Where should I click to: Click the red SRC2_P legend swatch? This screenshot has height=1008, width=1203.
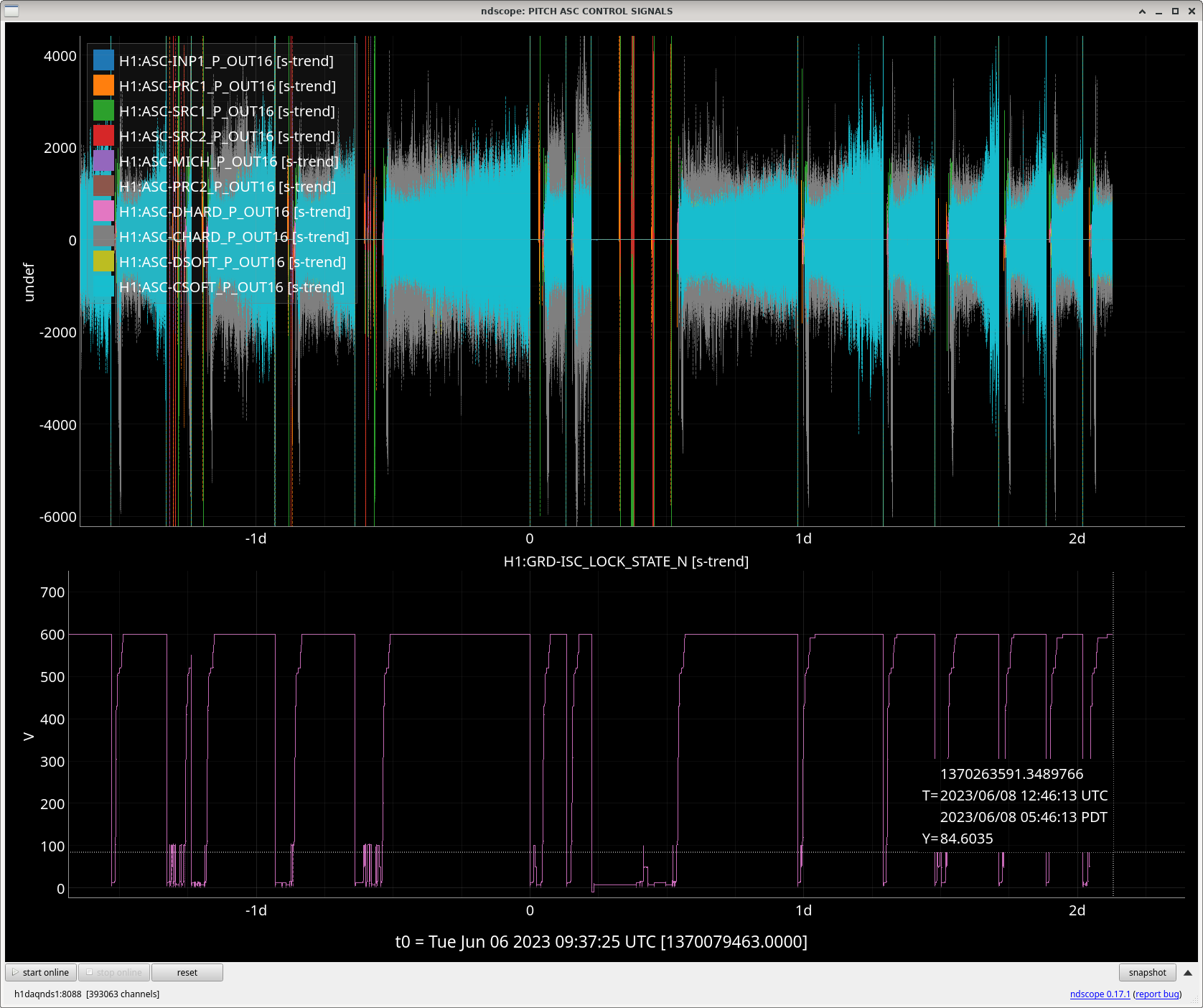pyautogui.click(x=103, y=136)
